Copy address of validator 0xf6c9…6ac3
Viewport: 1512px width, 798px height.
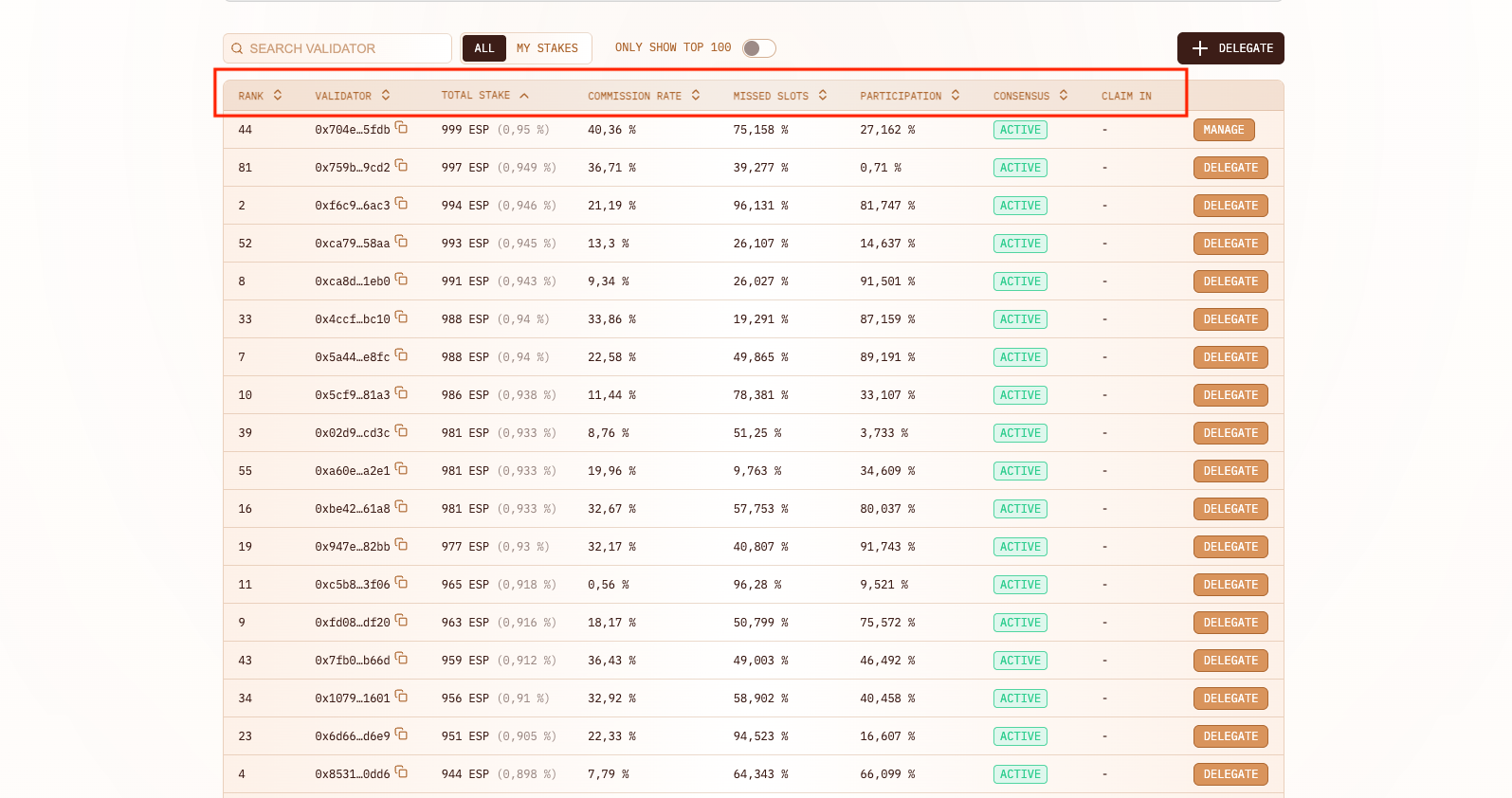[x=401, y=204]
